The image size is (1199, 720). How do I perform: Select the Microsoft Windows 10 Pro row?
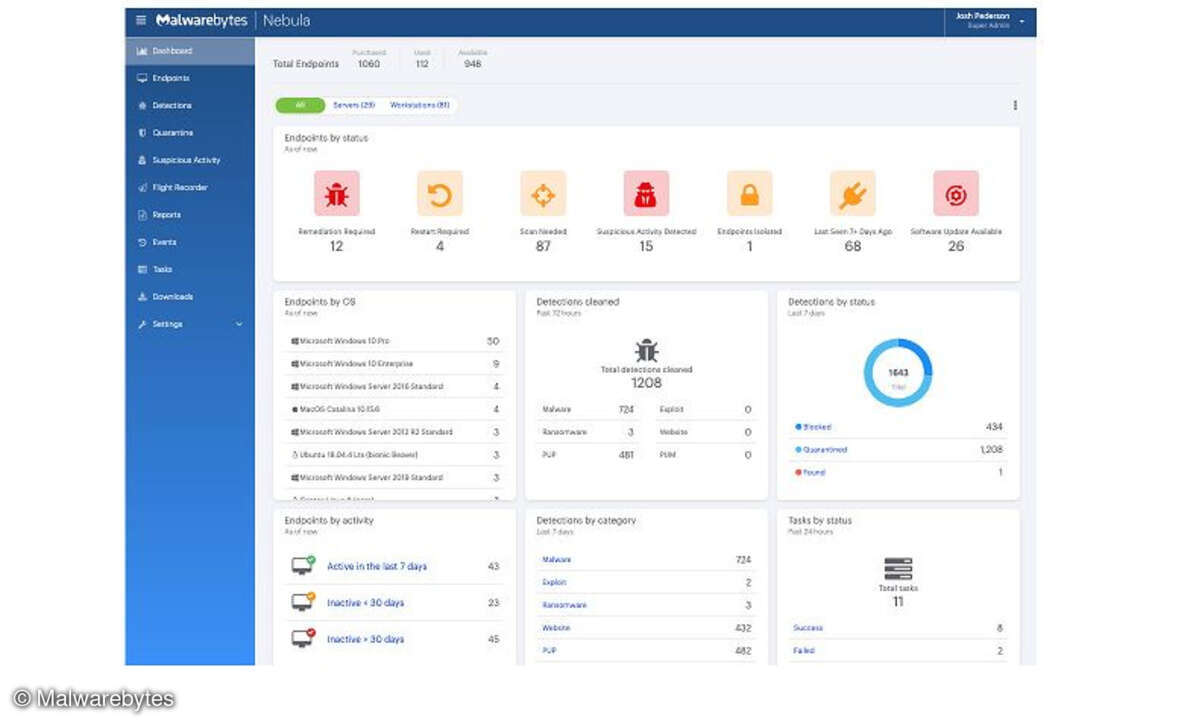(395, 341)
